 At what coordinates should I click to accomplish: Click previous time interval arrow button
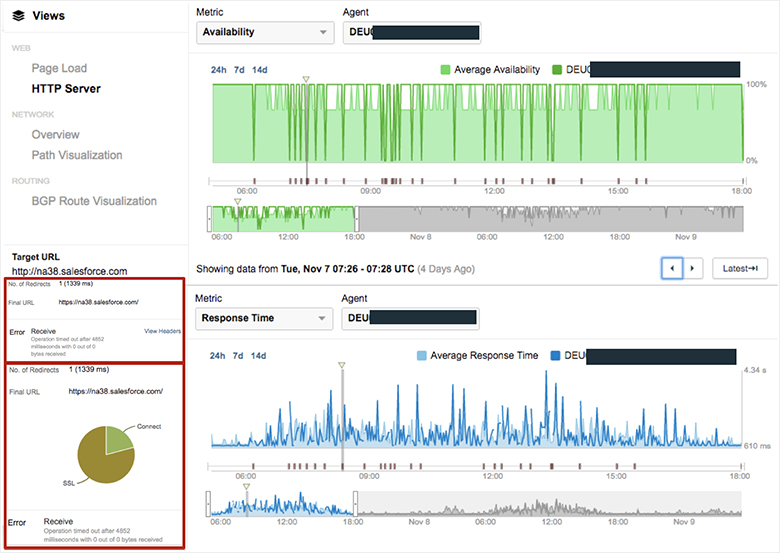coord(672,268)
